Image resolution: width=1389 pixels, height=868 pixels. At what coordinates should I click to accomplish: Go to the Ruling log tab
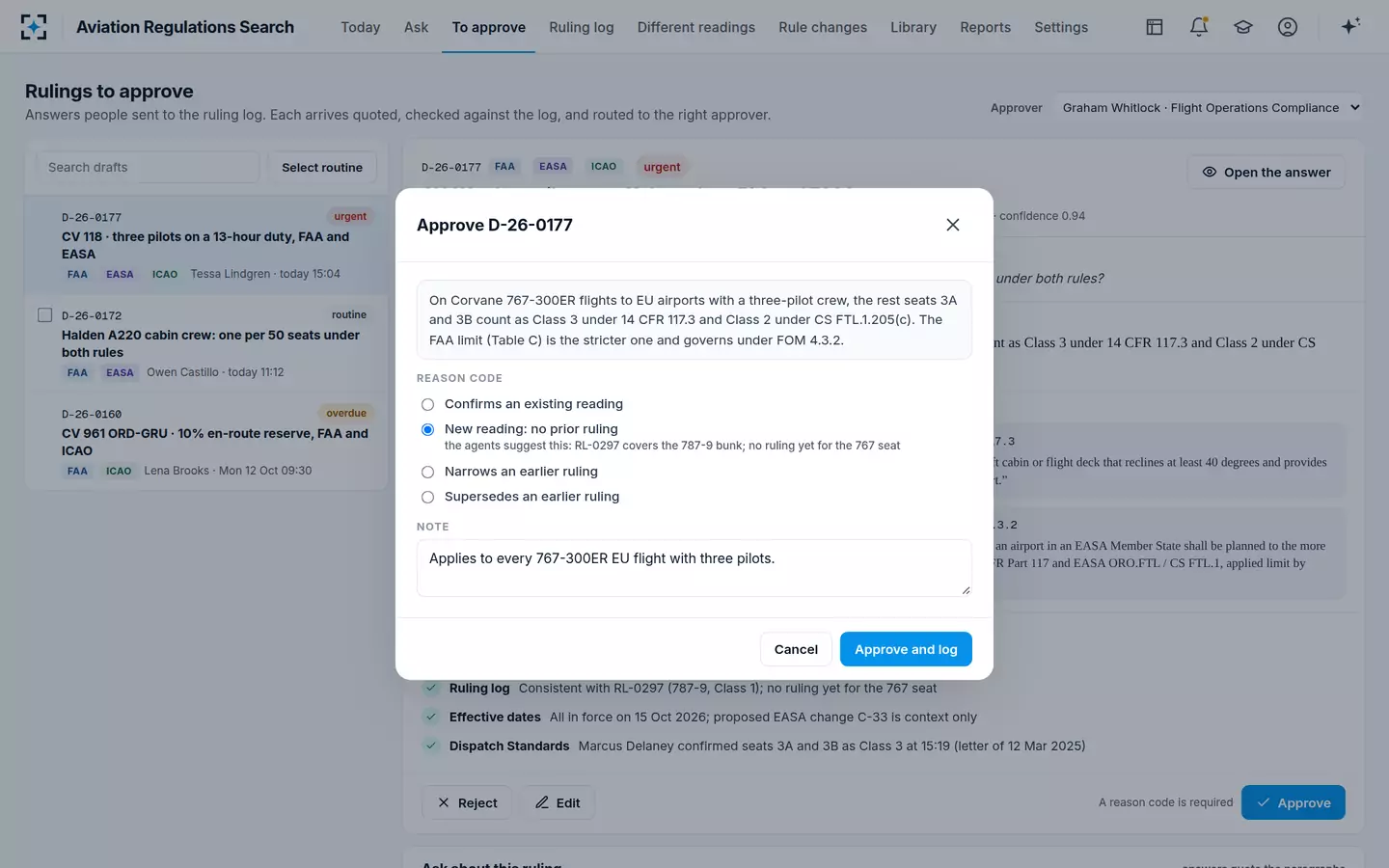[x=582, y=27]
